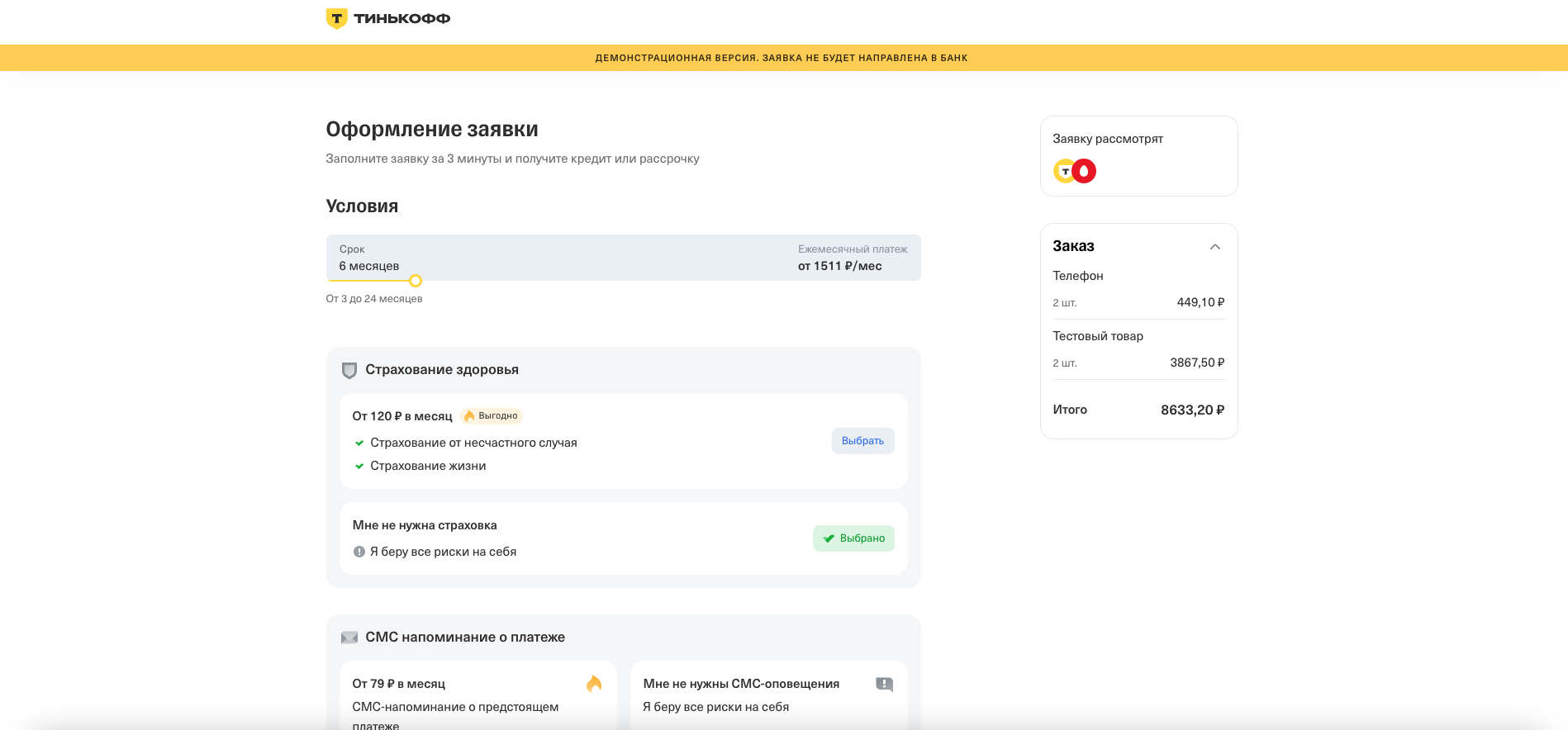Click the envelope icon beside 'СМС напоминание о платеже'

tap(349, 638)
